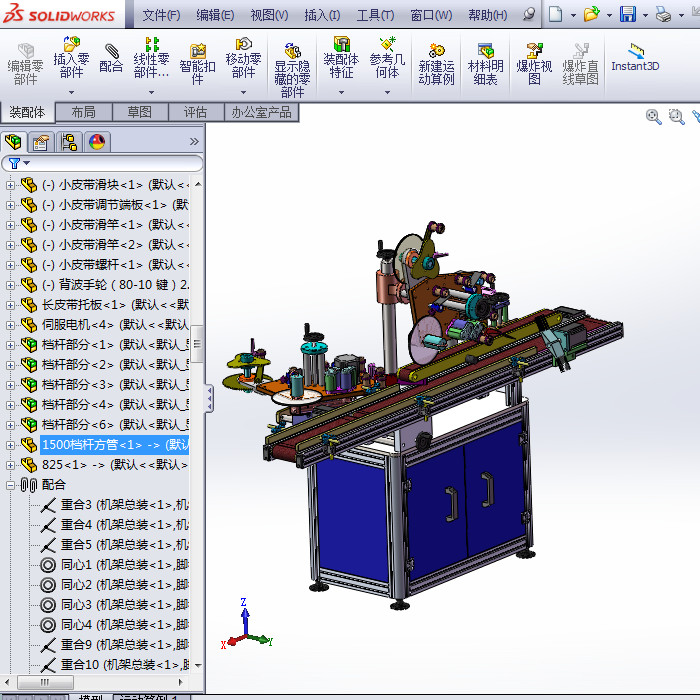Switch to the 评估 tab
700x700 pixels.
click(196, 112)
